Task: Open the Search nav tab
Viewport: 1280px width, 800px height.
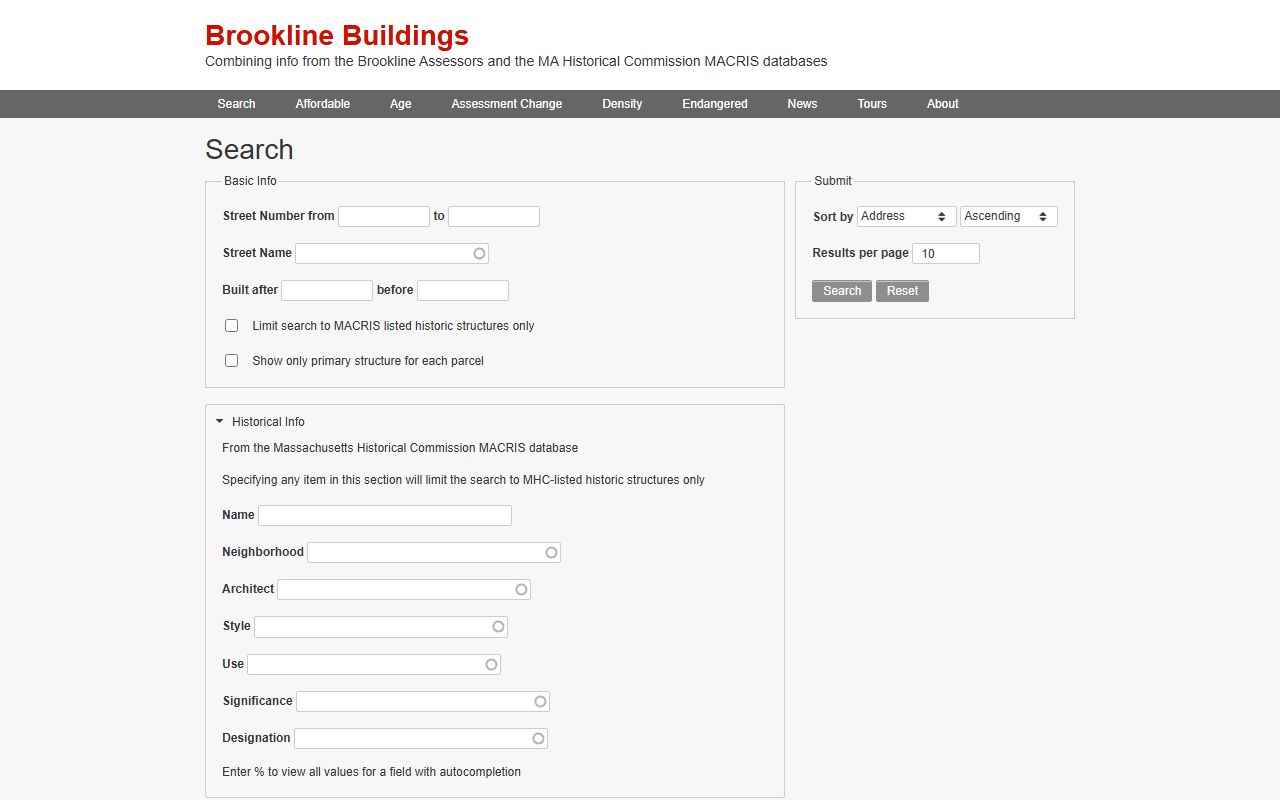Action: pyautogui.click(x=236, y=104)
